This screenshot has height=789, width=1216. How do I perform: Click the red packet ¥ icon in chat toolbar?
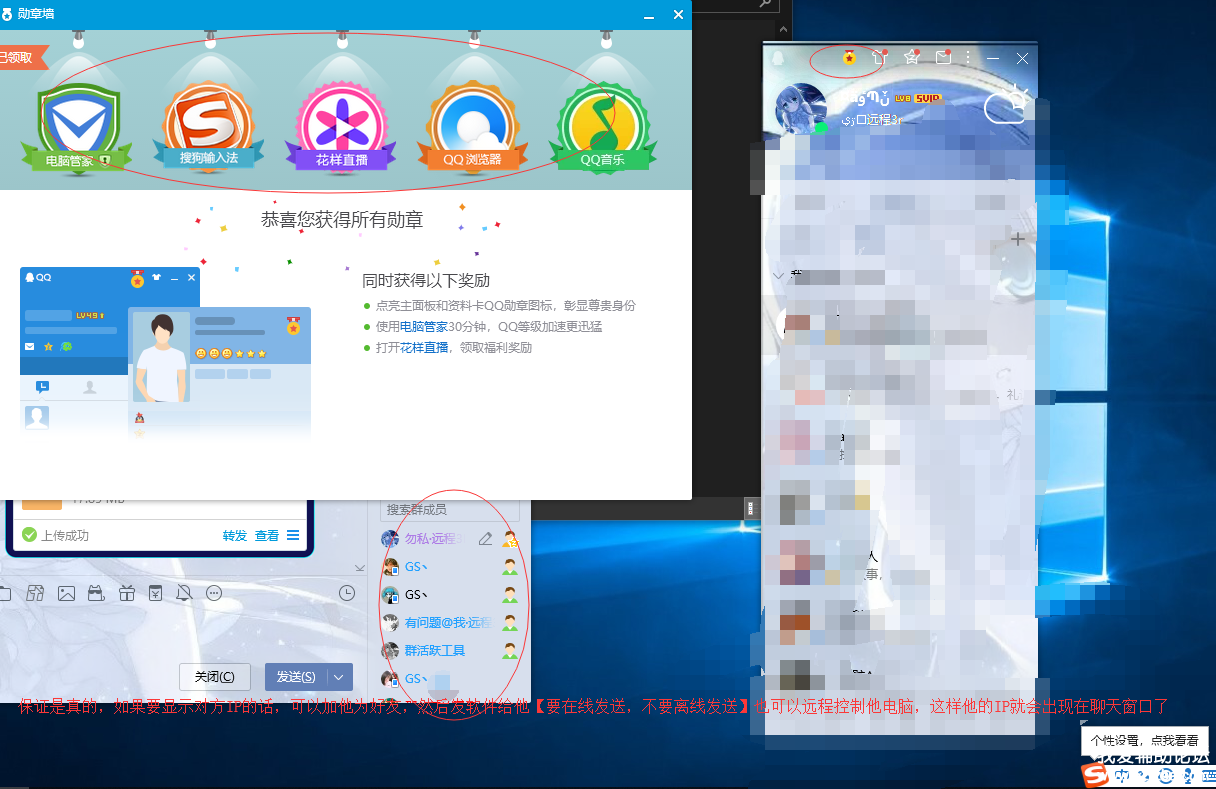pos(155,593)
